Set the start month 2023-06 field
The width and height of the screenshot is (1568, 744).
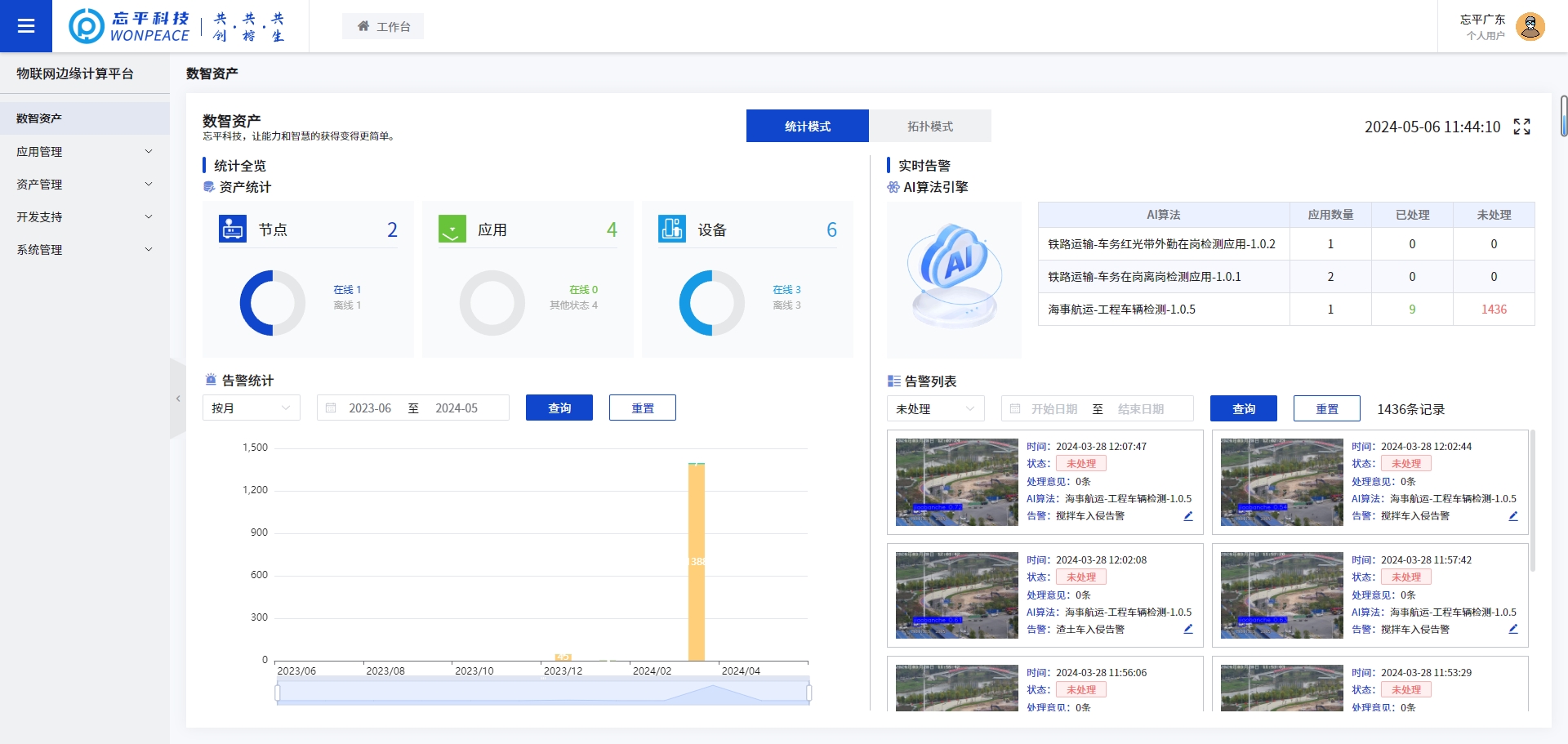click(x=370, y=408)
